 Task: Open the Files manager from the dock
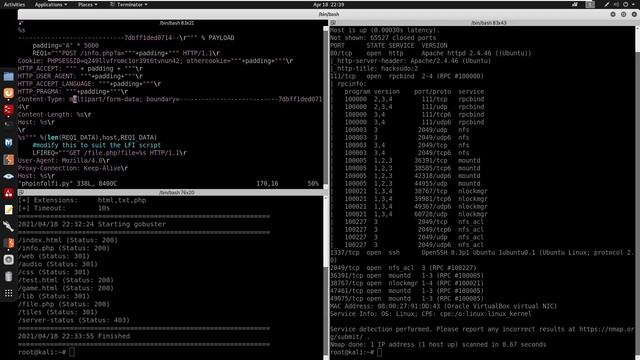(x=9, y=76)
